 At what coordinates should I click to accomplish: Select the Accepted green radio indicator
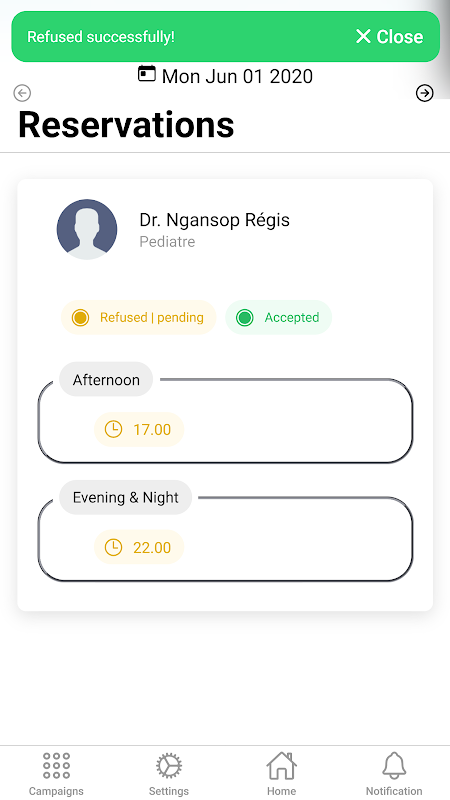(x=245, y=317)
